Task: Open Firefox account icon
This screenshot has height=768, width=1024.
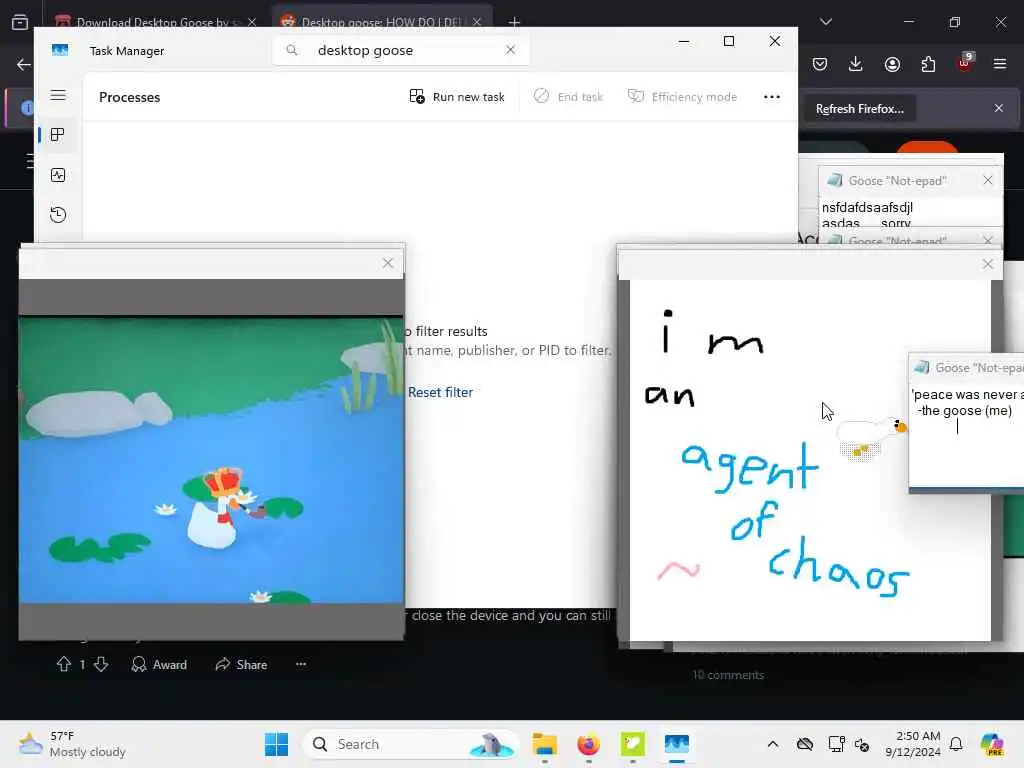Action: point(892,64)
